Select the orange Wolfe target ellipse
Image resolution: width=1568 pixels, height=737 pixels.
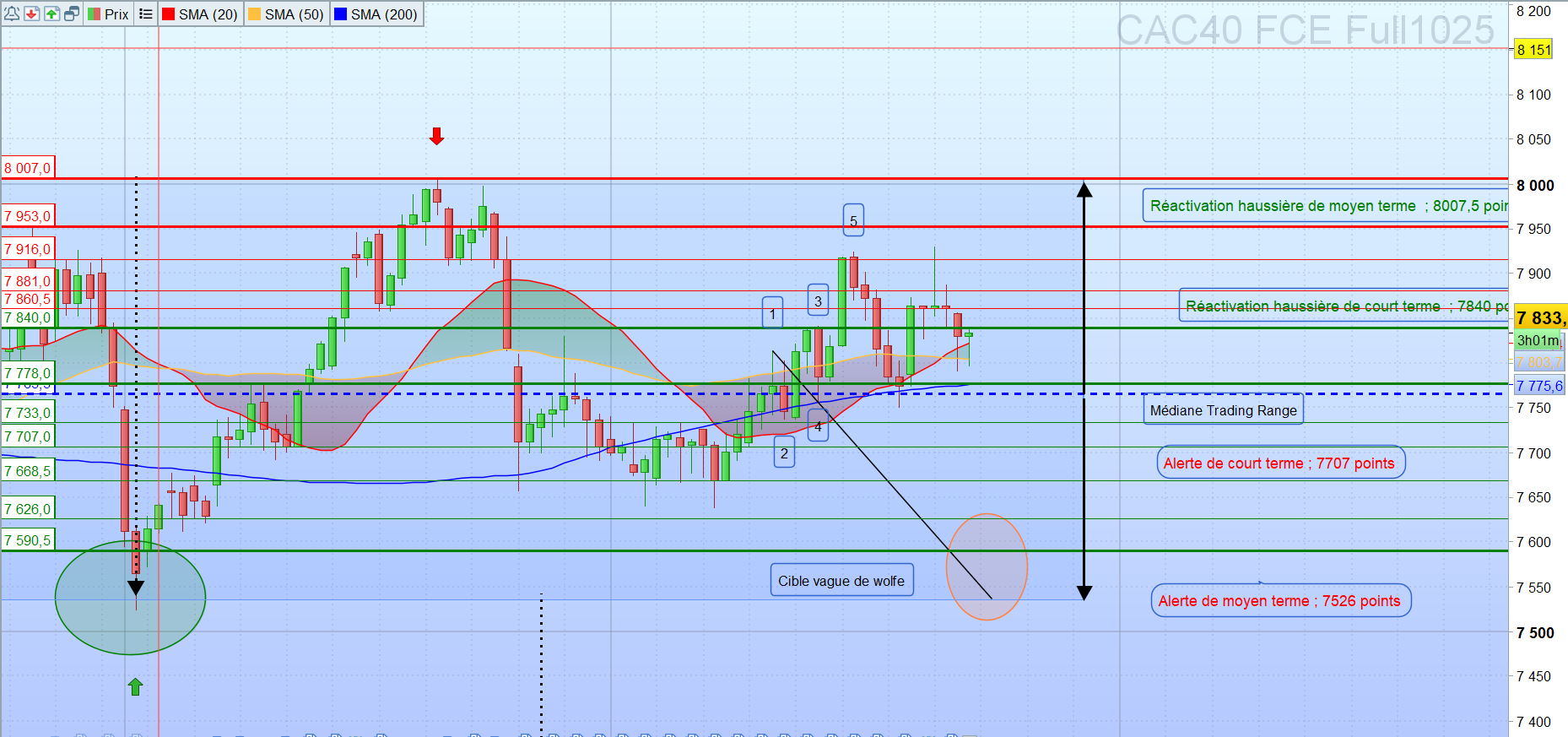987,566
